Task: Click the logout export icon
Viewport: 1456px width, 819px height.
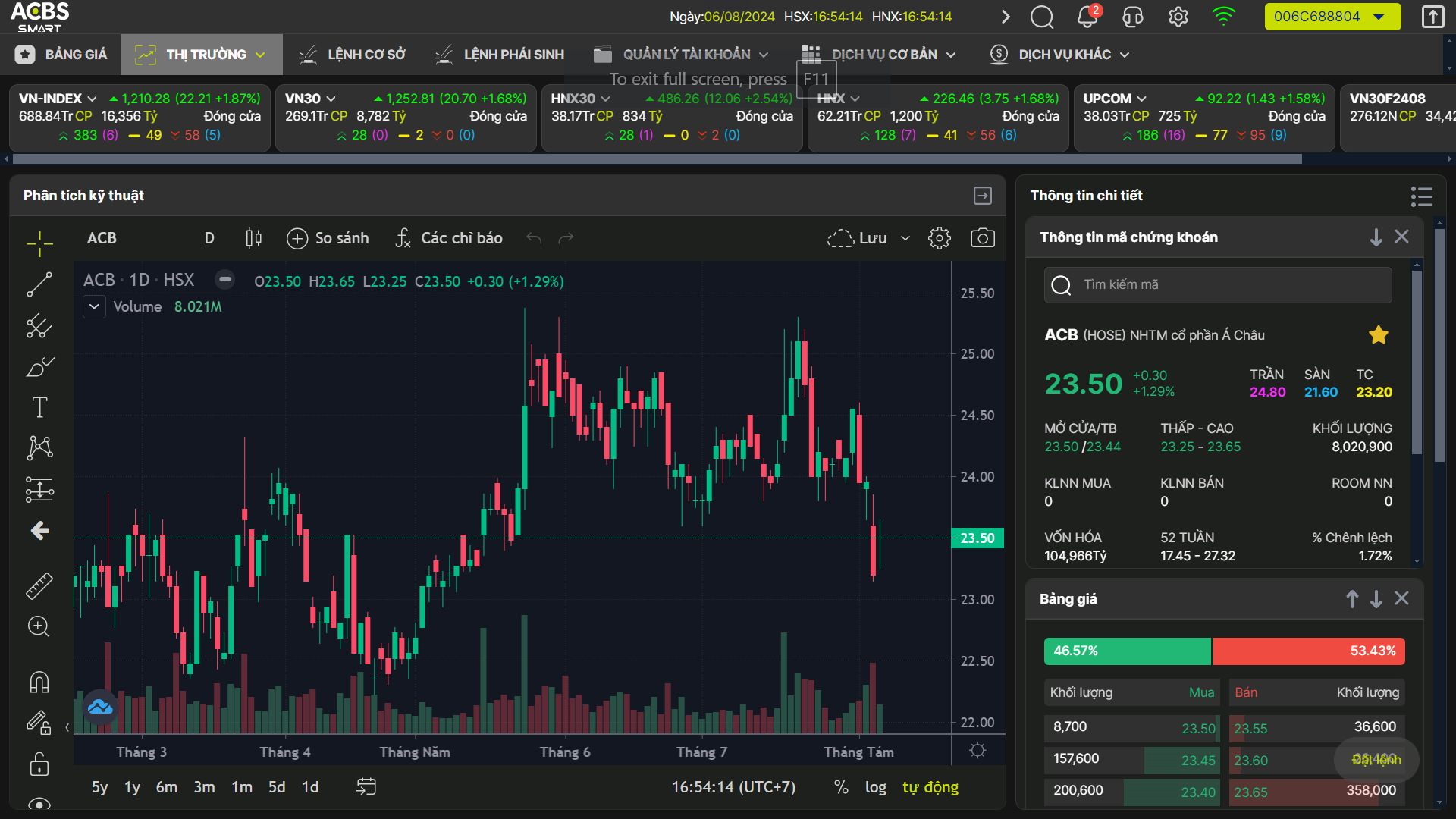Action: coord(1432,17)
